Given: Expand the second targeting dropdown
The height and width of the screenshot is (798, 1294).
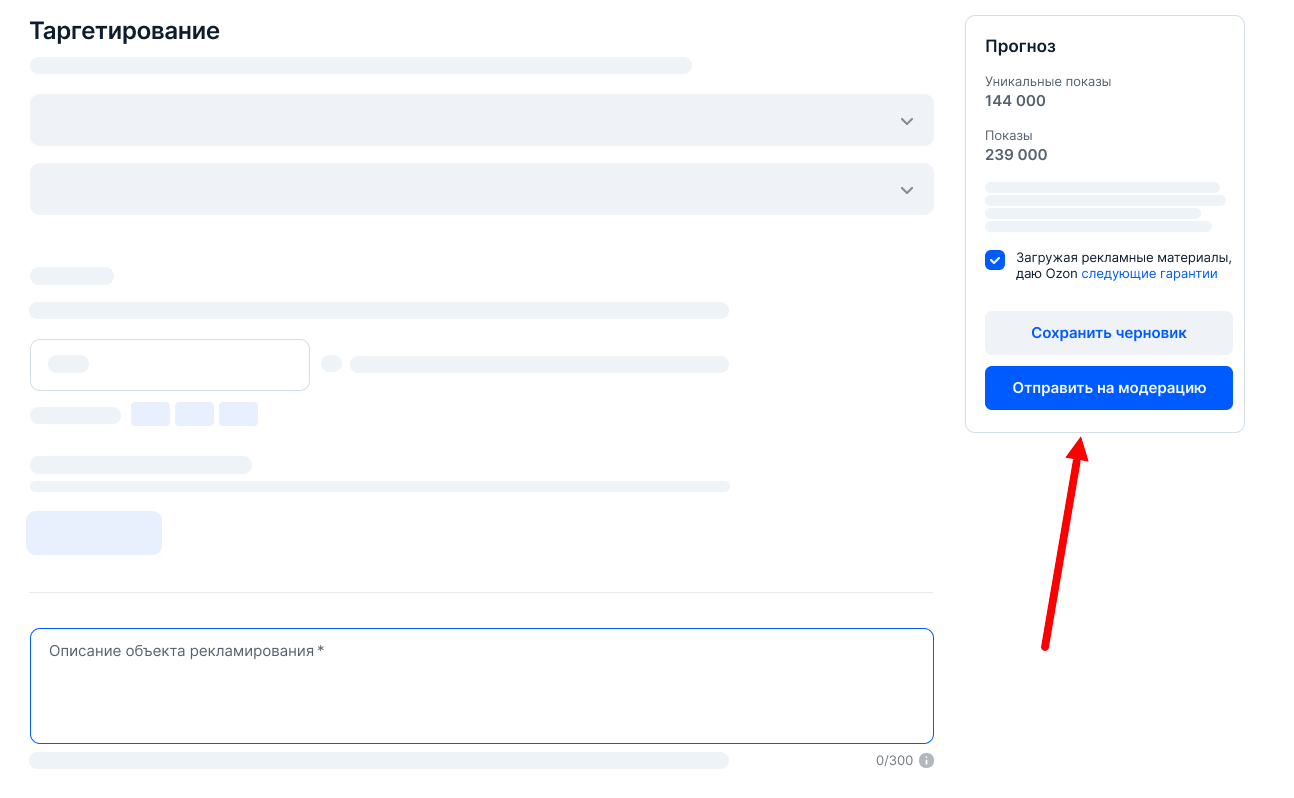Looking at the screenshot, I should pyautogui.click(x=482, y=189).
